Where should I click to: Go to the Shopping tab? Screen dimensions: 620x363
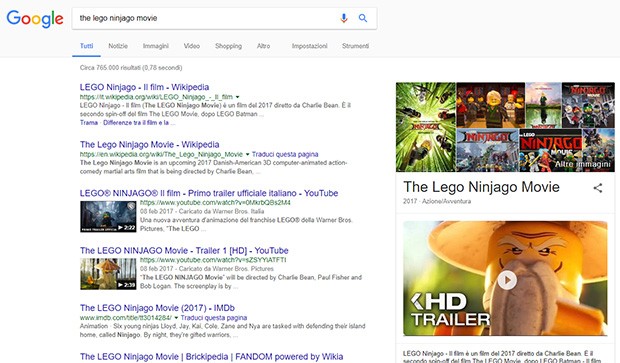[229, 46]
